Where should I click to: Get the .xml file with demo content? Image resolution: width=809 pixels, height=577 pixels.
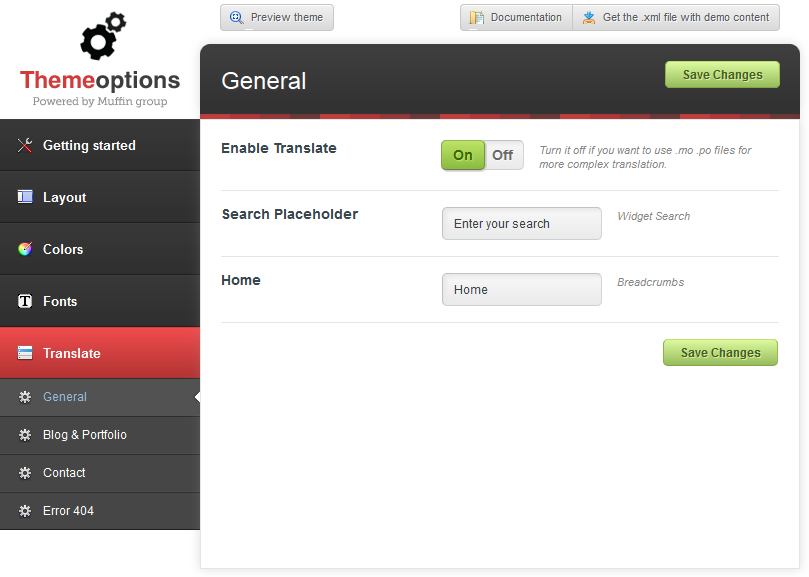click(x=676, y=18)
